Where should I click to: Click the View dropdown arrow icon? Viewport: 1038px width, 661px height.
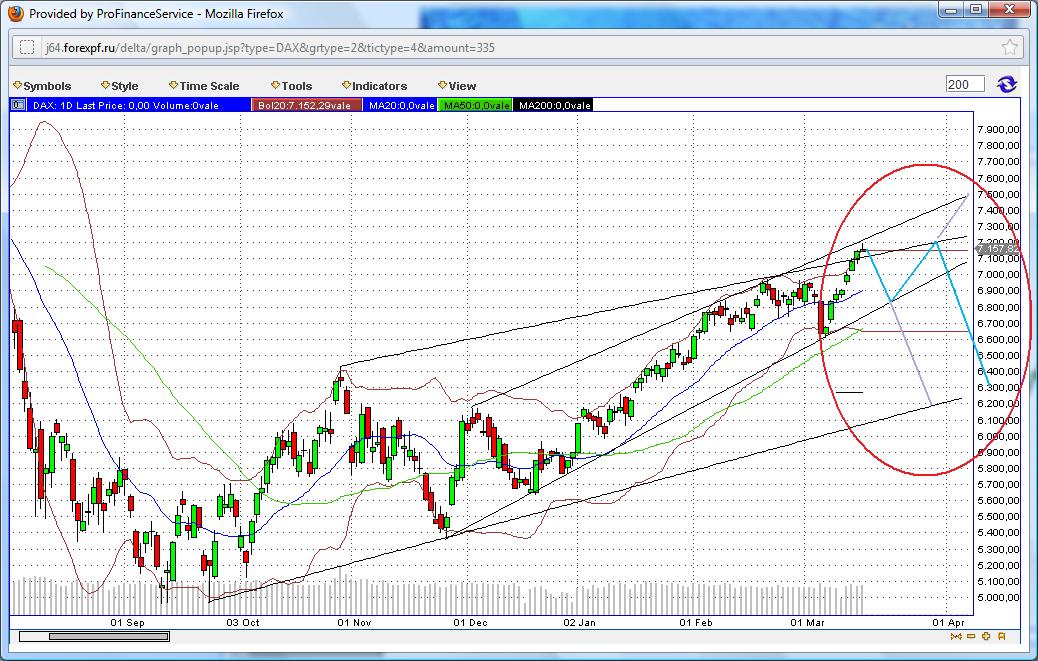[442, 85]
